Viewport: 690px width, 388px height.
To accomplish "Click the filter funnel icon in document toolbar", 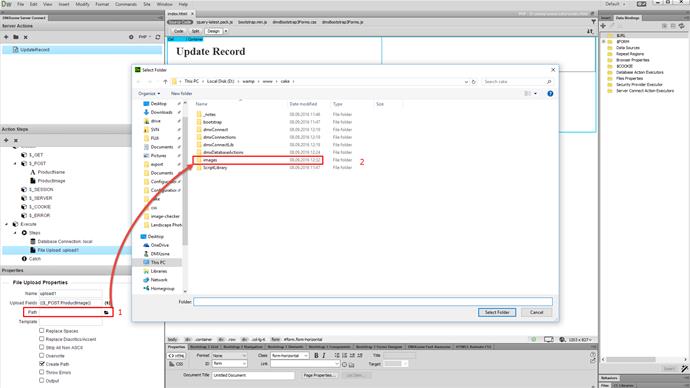I will pos(594,22).
